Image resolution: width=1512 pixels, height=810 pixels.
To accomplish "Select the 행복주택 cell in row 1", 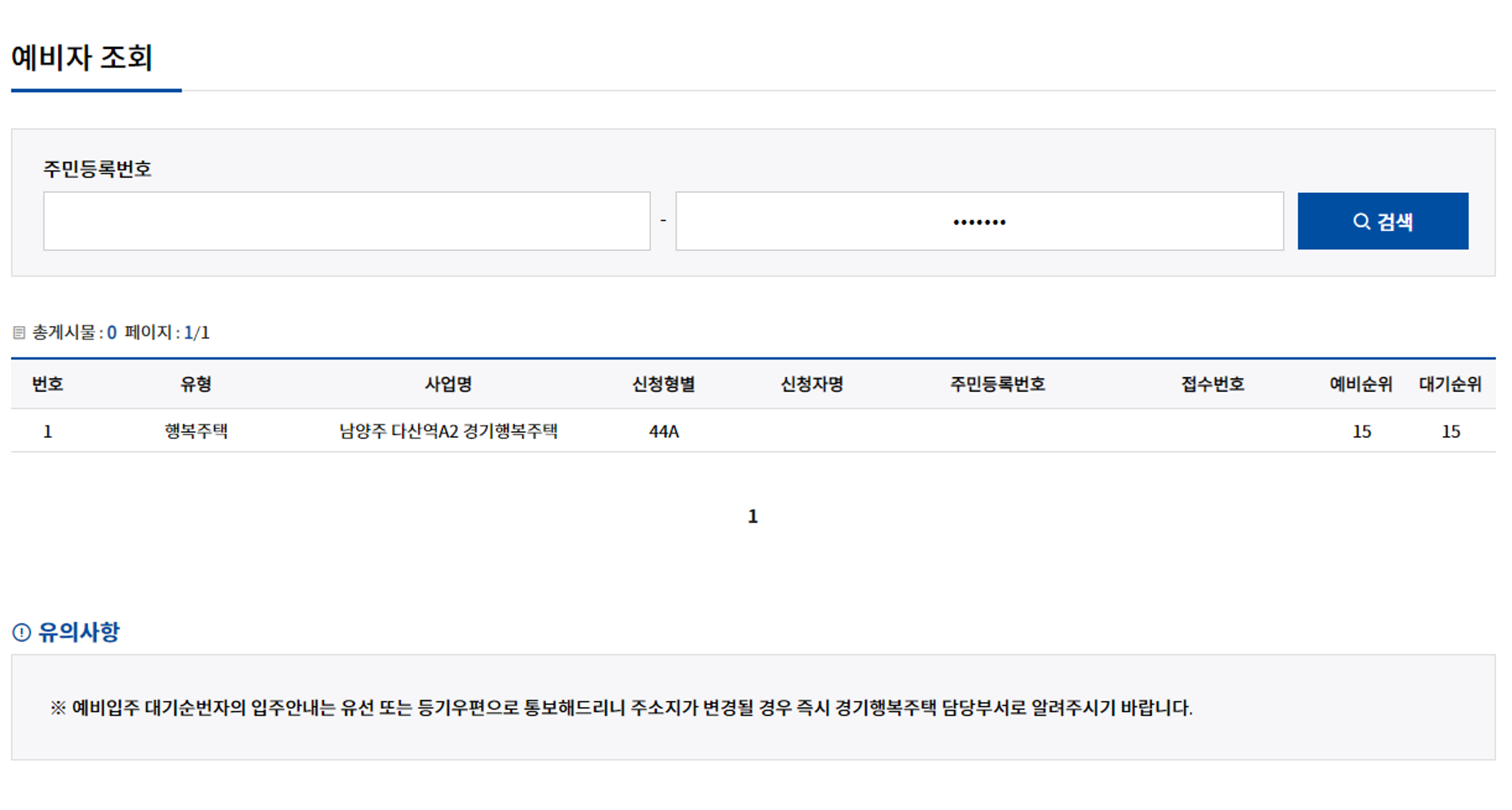I will coord(196,431).
